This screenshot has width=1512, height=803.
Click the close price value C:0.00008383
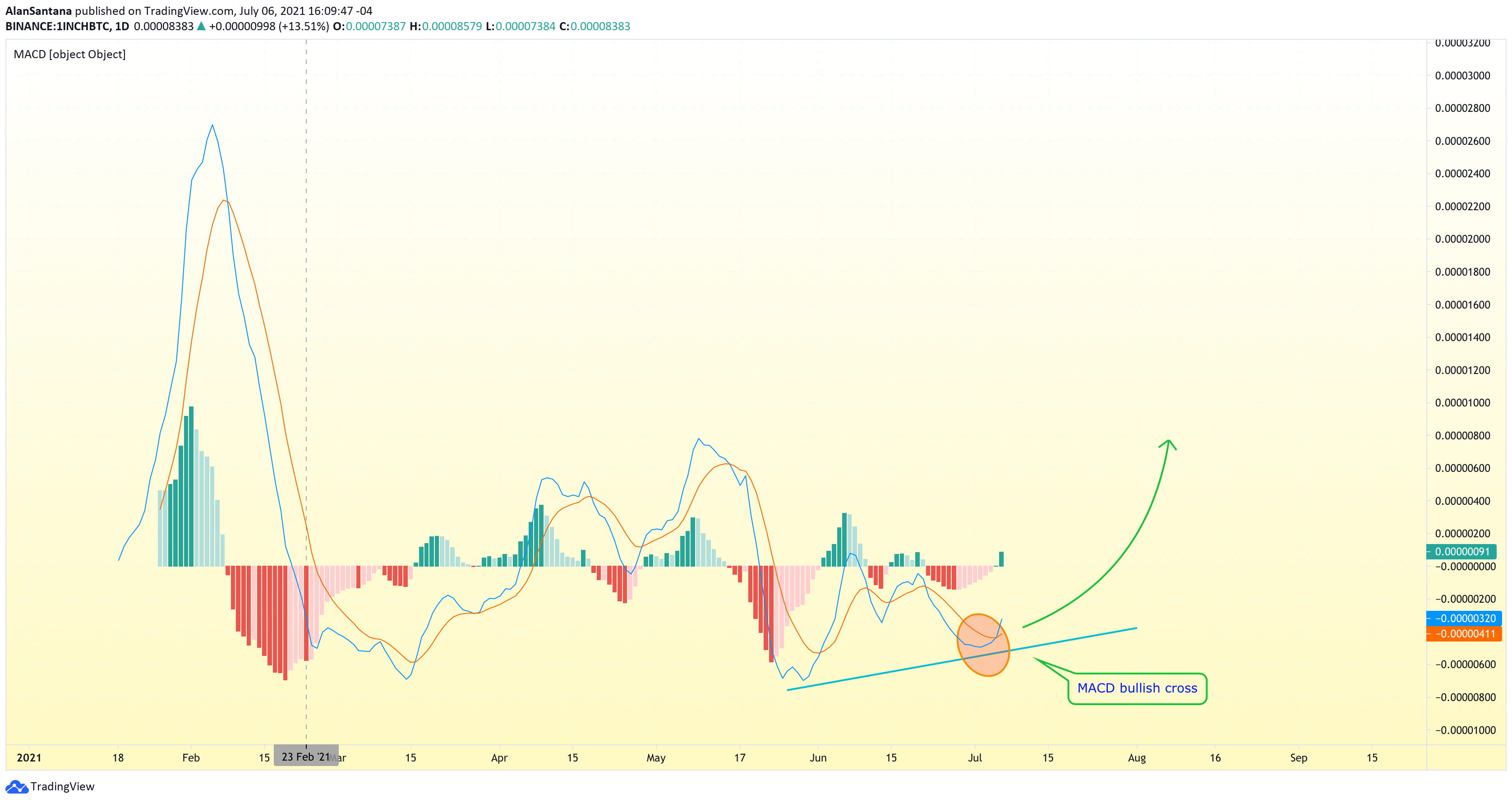pyautogui.click(x=595, y=27)
